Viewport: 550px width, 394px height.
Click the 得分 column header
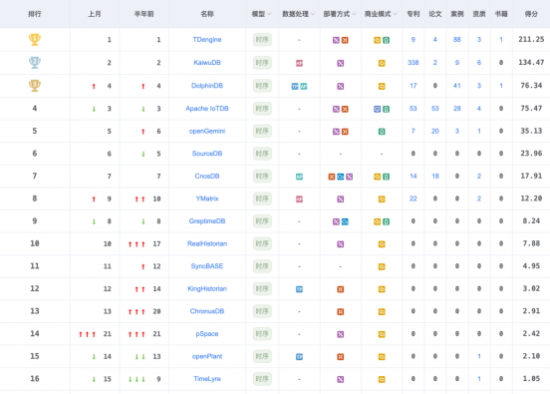(531, 14)
